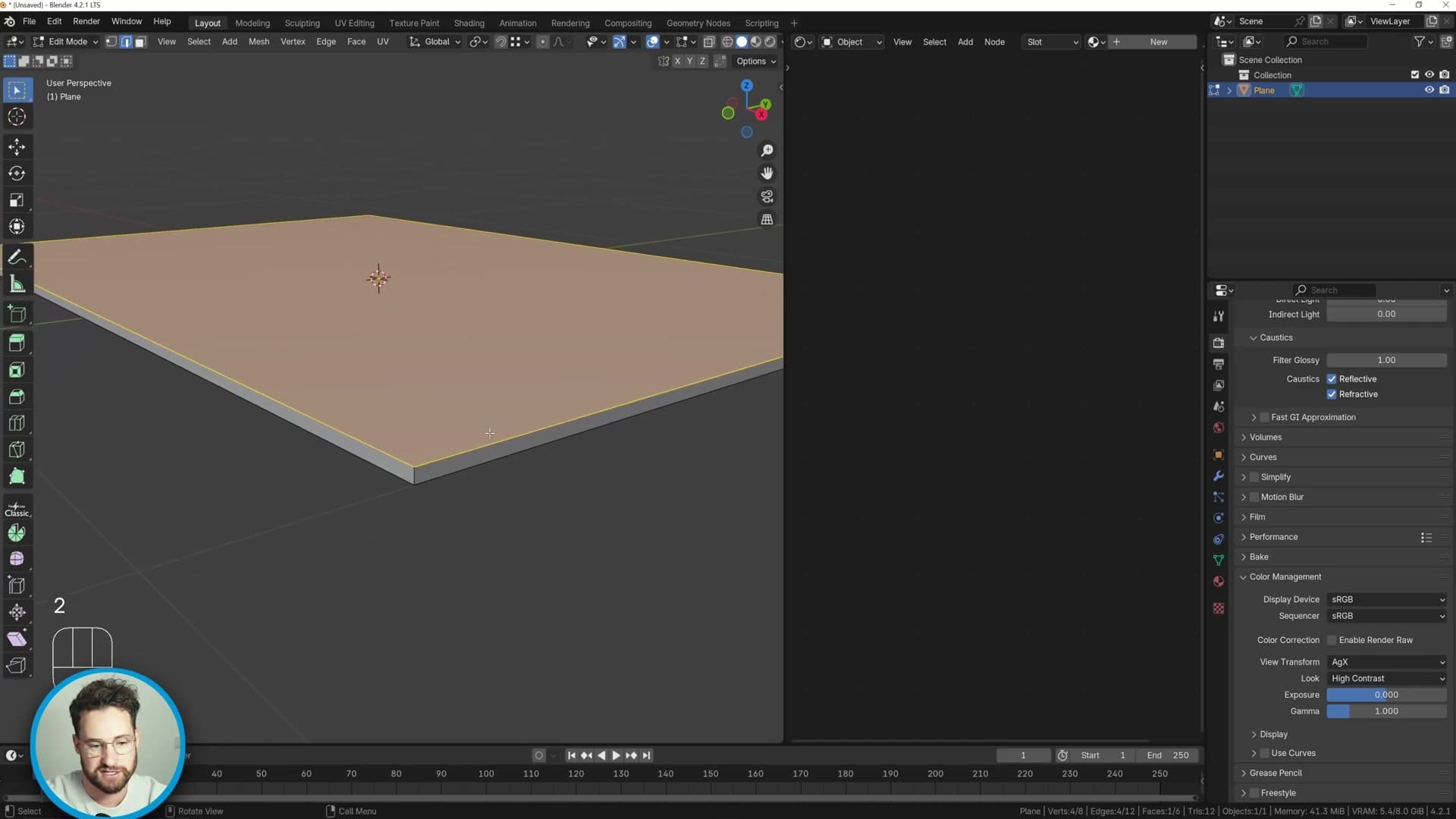This screenshot has width=1456, height=819.
Task: Select the Knife tool
Action: [x=17, y=450]
